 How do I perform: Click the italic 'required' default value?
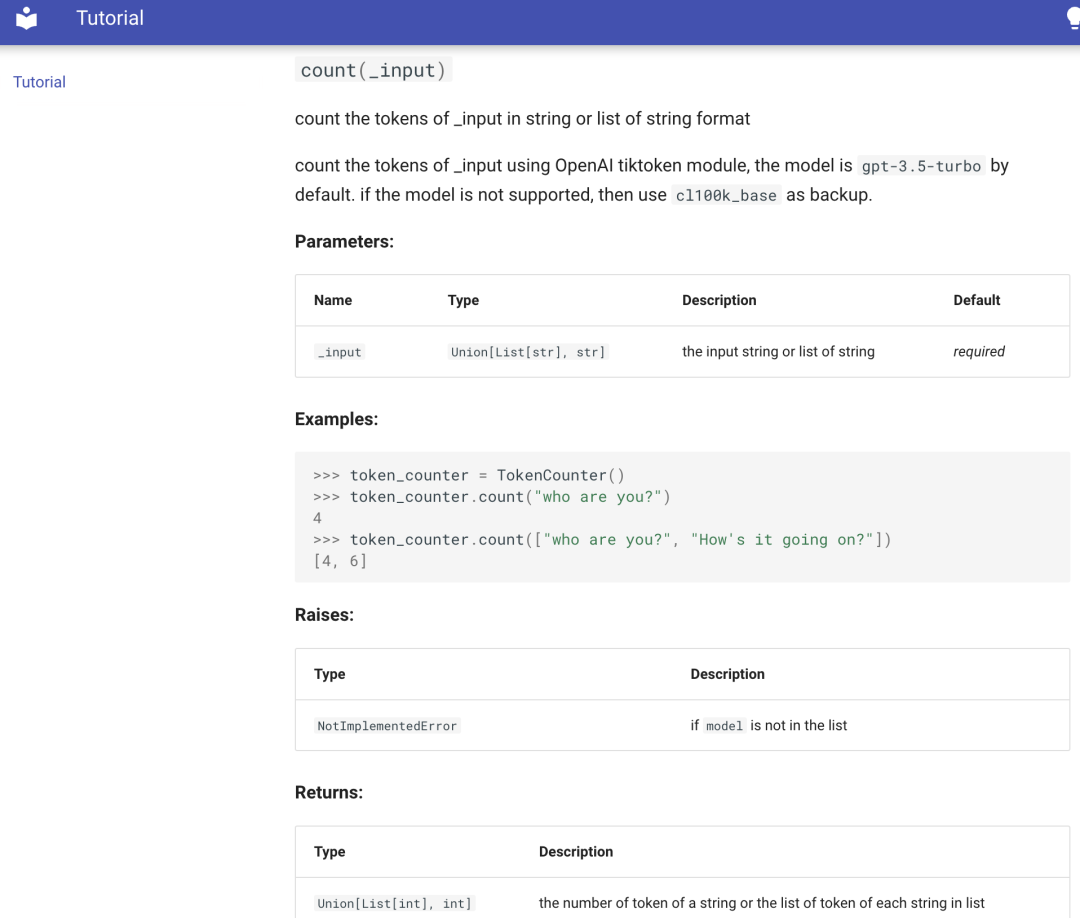tap(978, 351)
